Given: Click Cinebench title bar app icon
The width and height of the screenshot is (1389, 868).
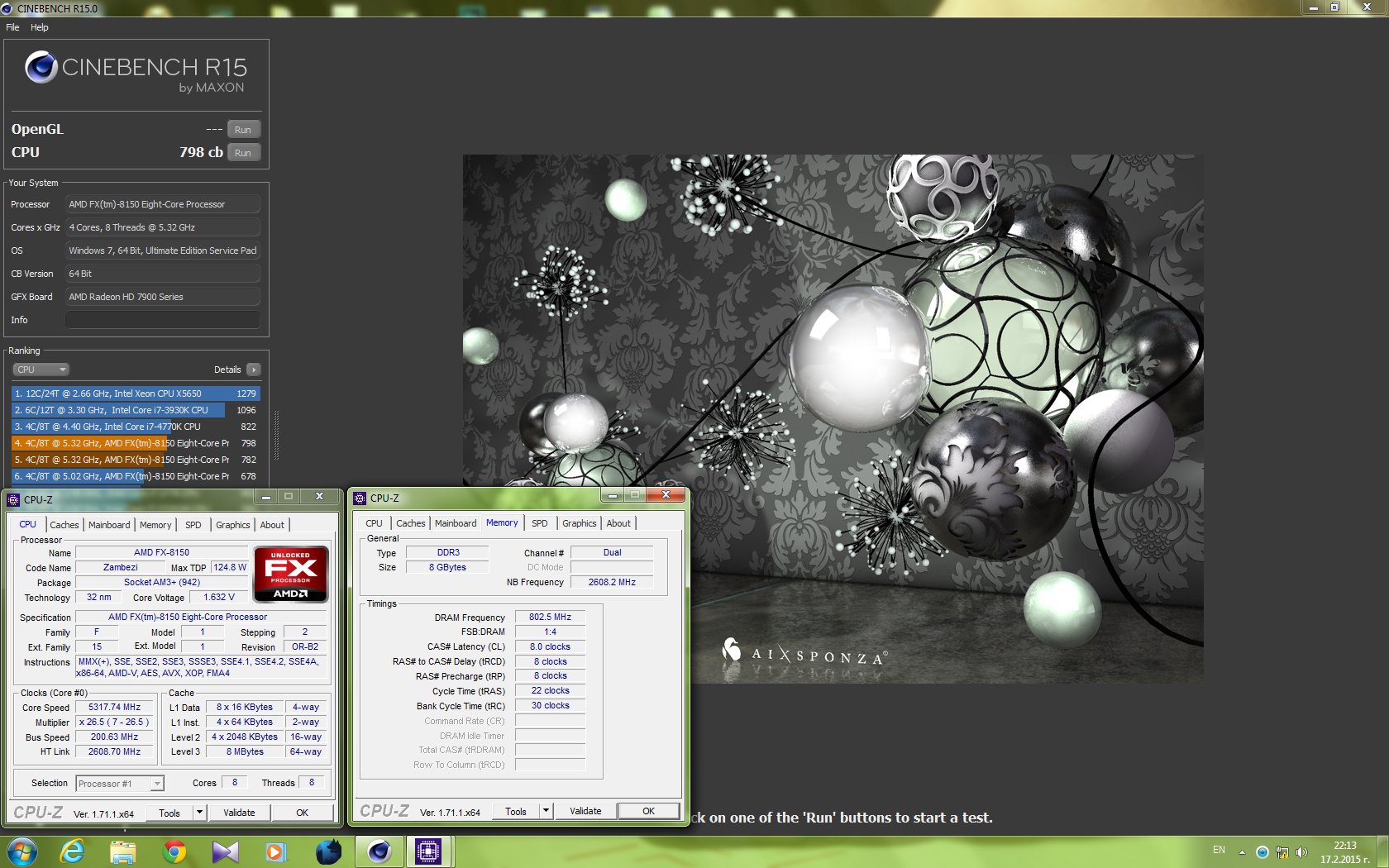Looking at the screenshot, I should point(7,8).
